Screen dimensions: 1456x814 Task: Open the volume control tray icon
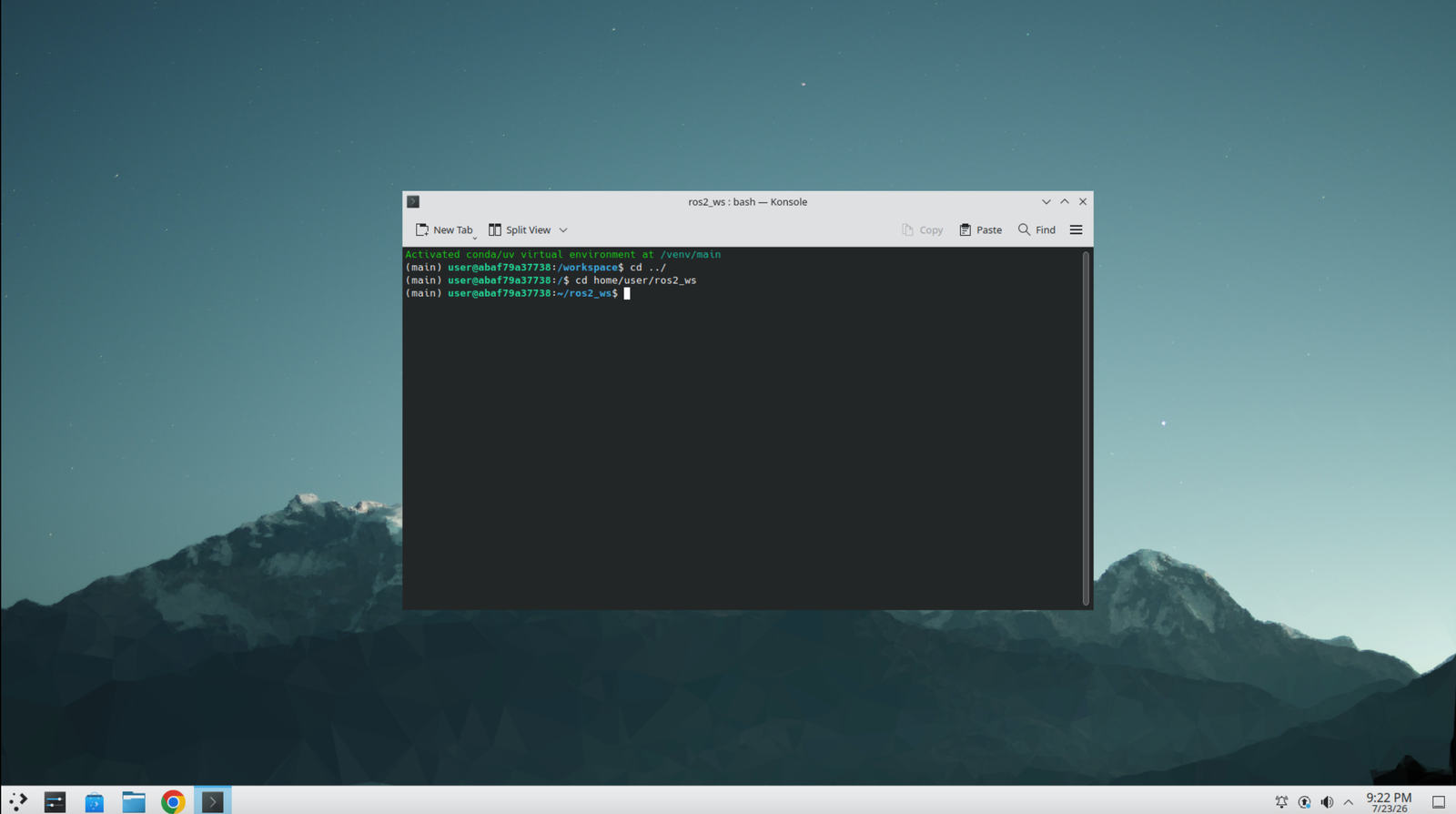coord(1327,802)
